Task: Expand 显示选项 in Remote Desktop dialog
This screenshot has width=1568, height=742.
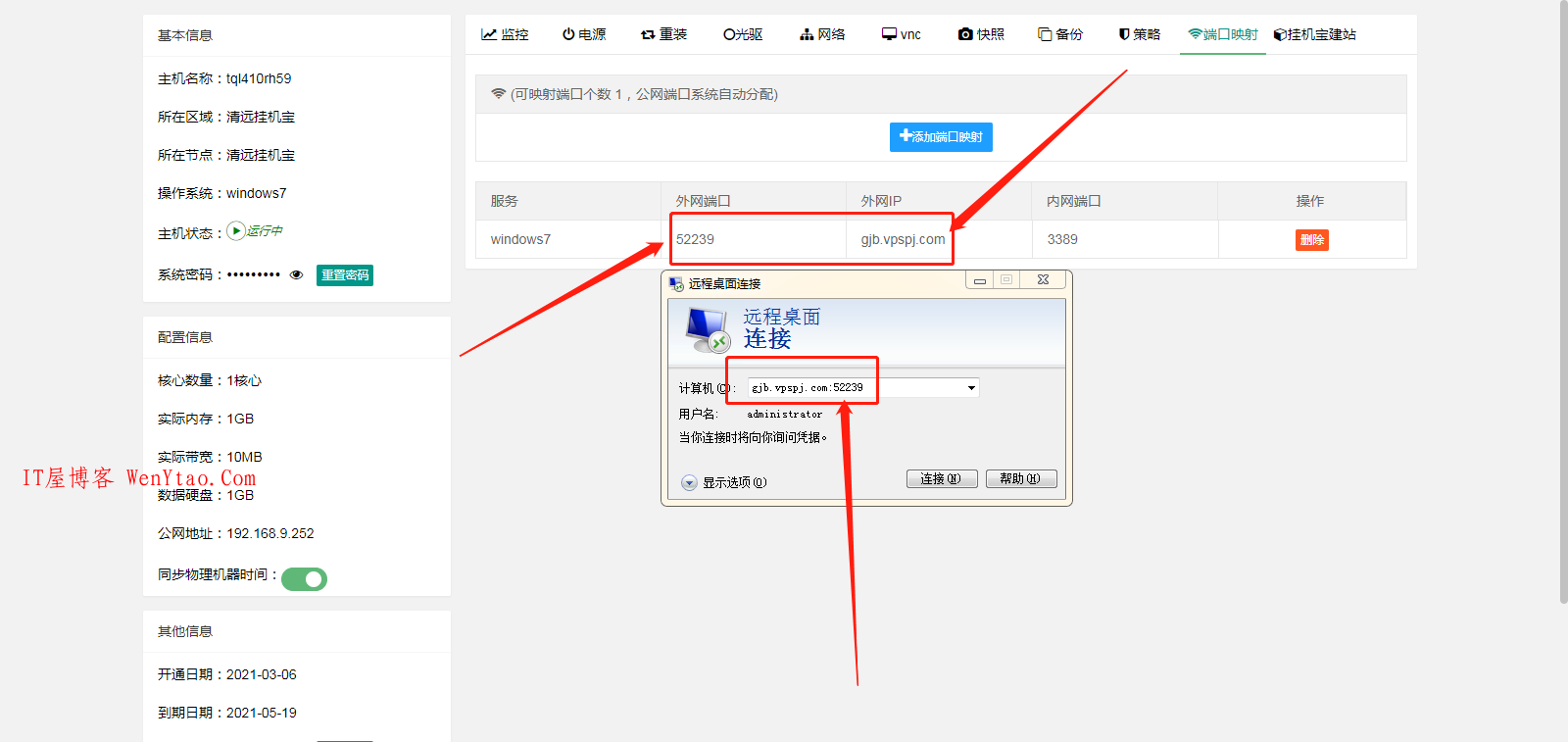Action: coord(724,482)
